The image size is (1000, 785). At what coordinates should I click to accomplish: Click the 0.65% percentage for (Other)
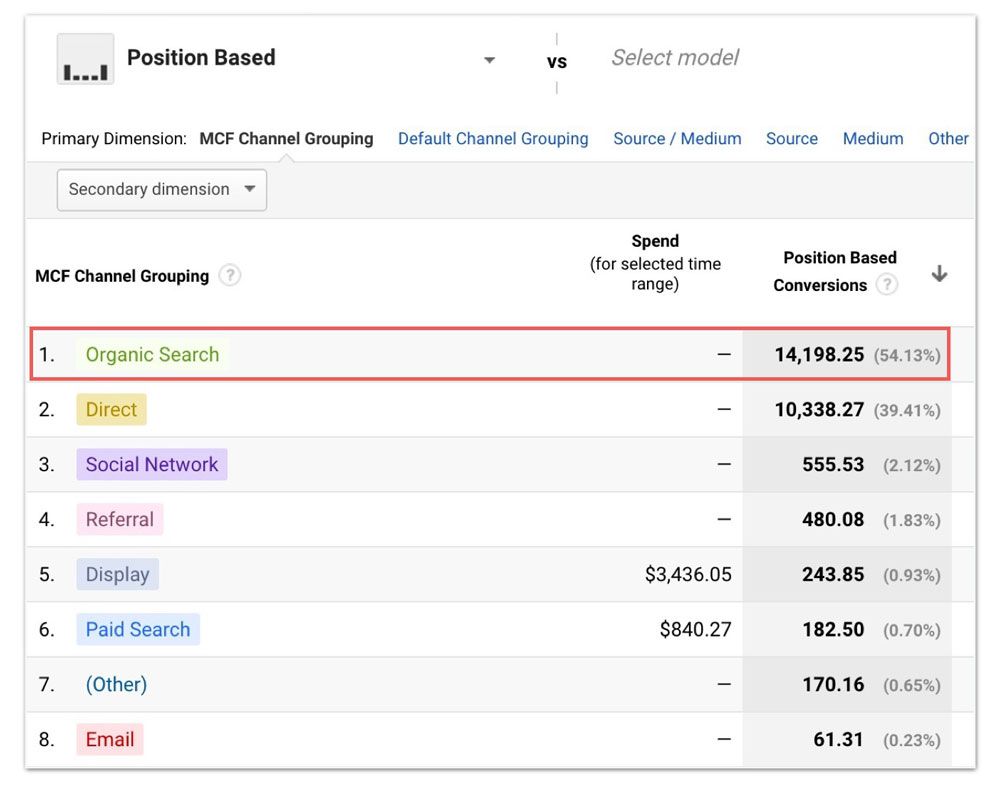(912, 685)
